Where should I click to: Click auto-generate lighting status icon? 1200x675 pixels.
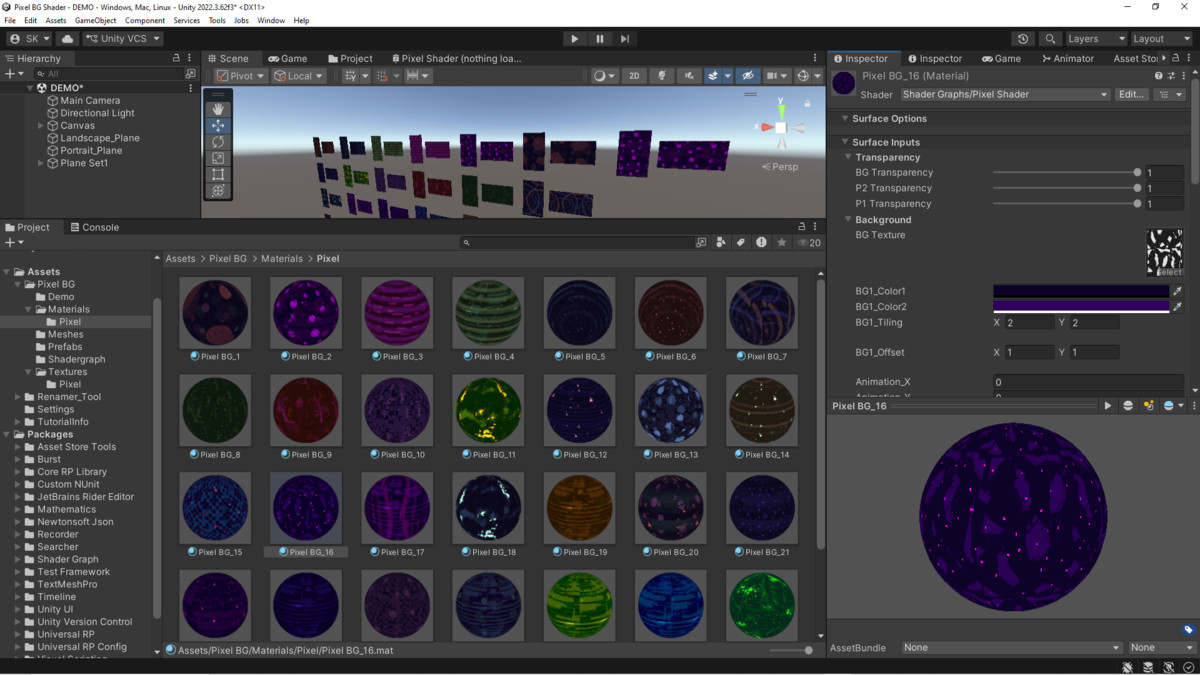tap(1168, 667)
